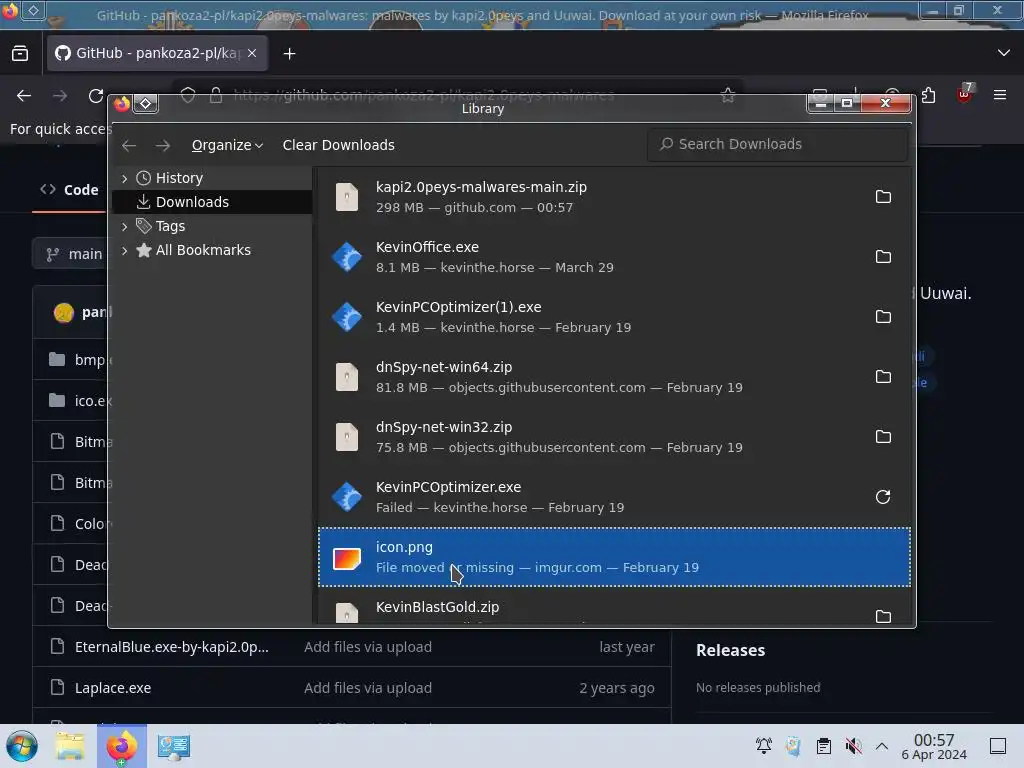Retry failed KevinPCOptimizer.exe download
Image resolution: width=1024 pixels, height=768 pixels.
coord(882,497)
